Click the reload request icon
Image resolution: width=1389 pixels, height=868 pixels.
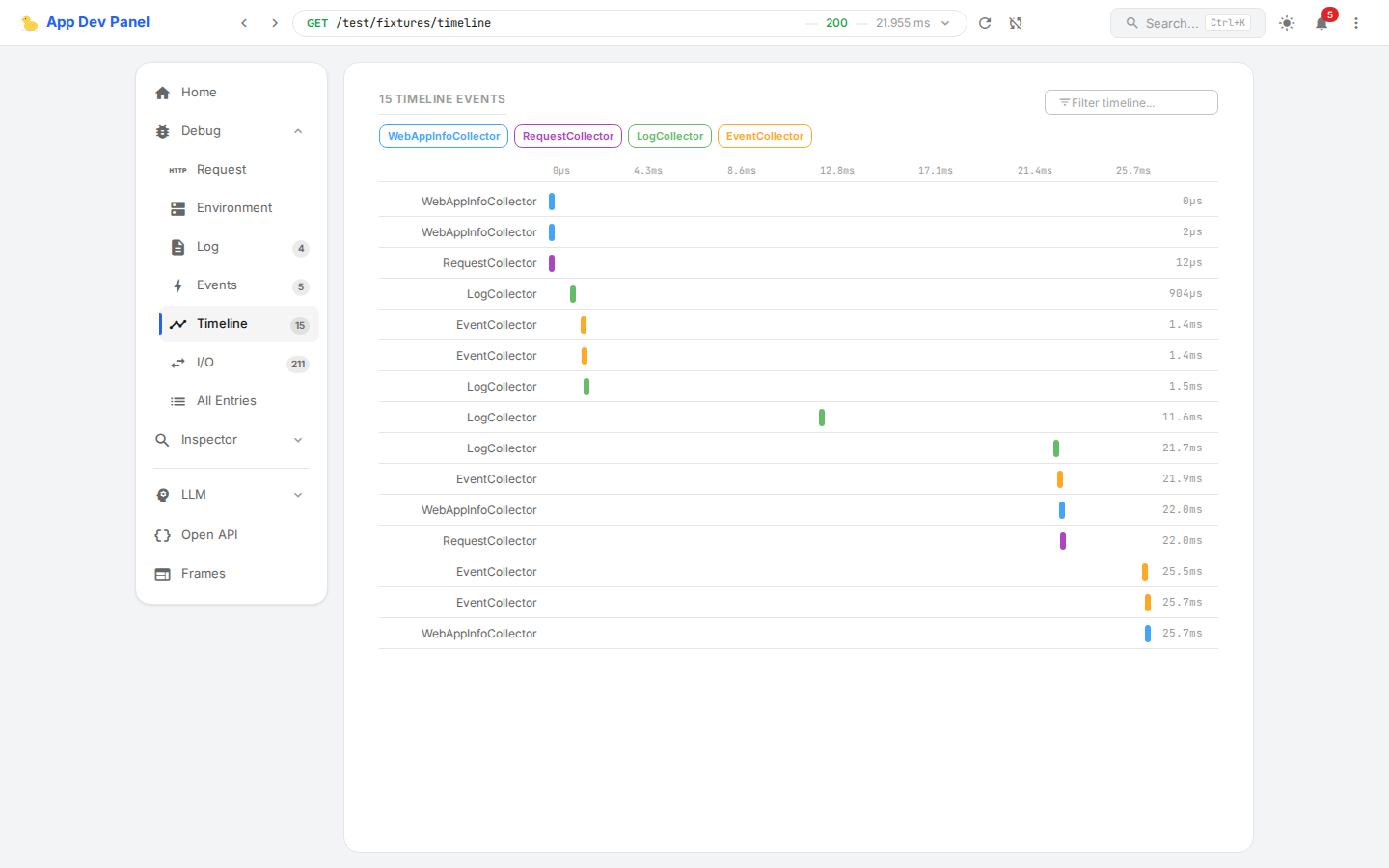coord(985,23)
